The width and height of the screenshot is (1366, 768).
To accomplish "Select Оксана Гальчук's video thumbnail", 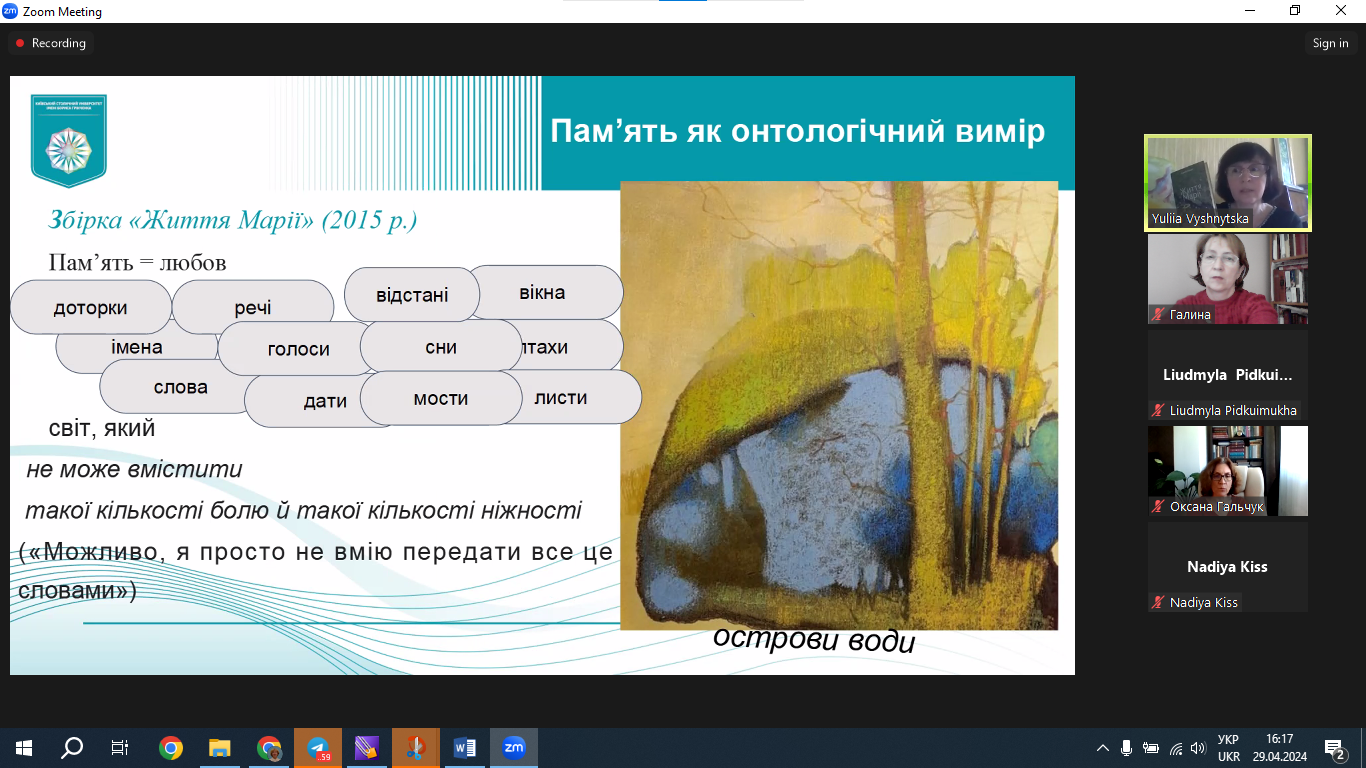I will [x=1227, y=470].
